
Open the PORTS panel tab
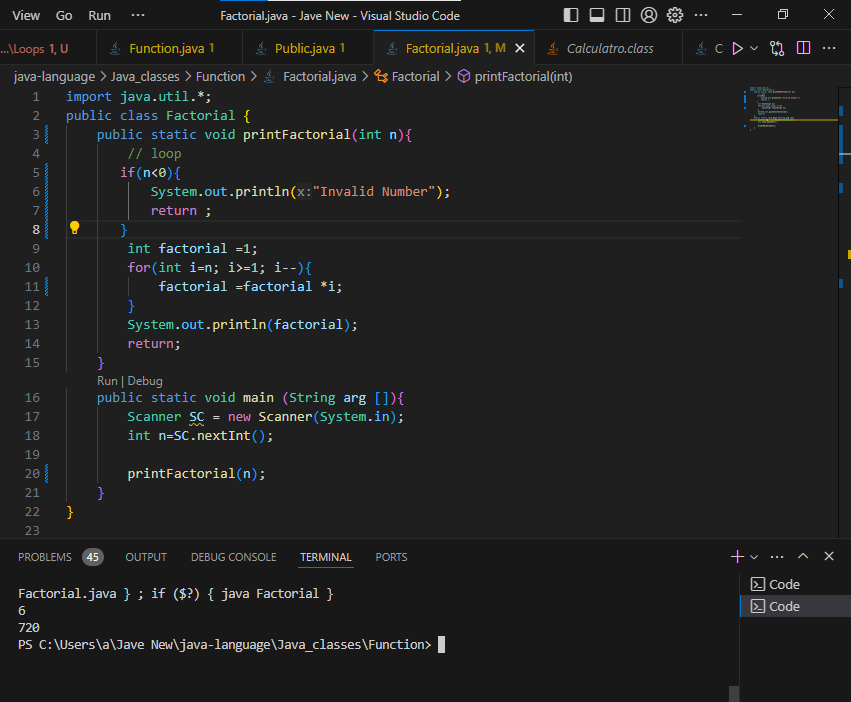pyautogui.click(x=391, y=557)
